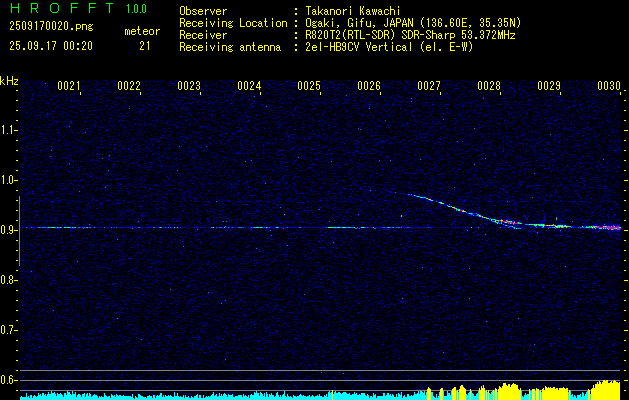
Task: Click the 0030 time marker
Action: coord(609,86)
